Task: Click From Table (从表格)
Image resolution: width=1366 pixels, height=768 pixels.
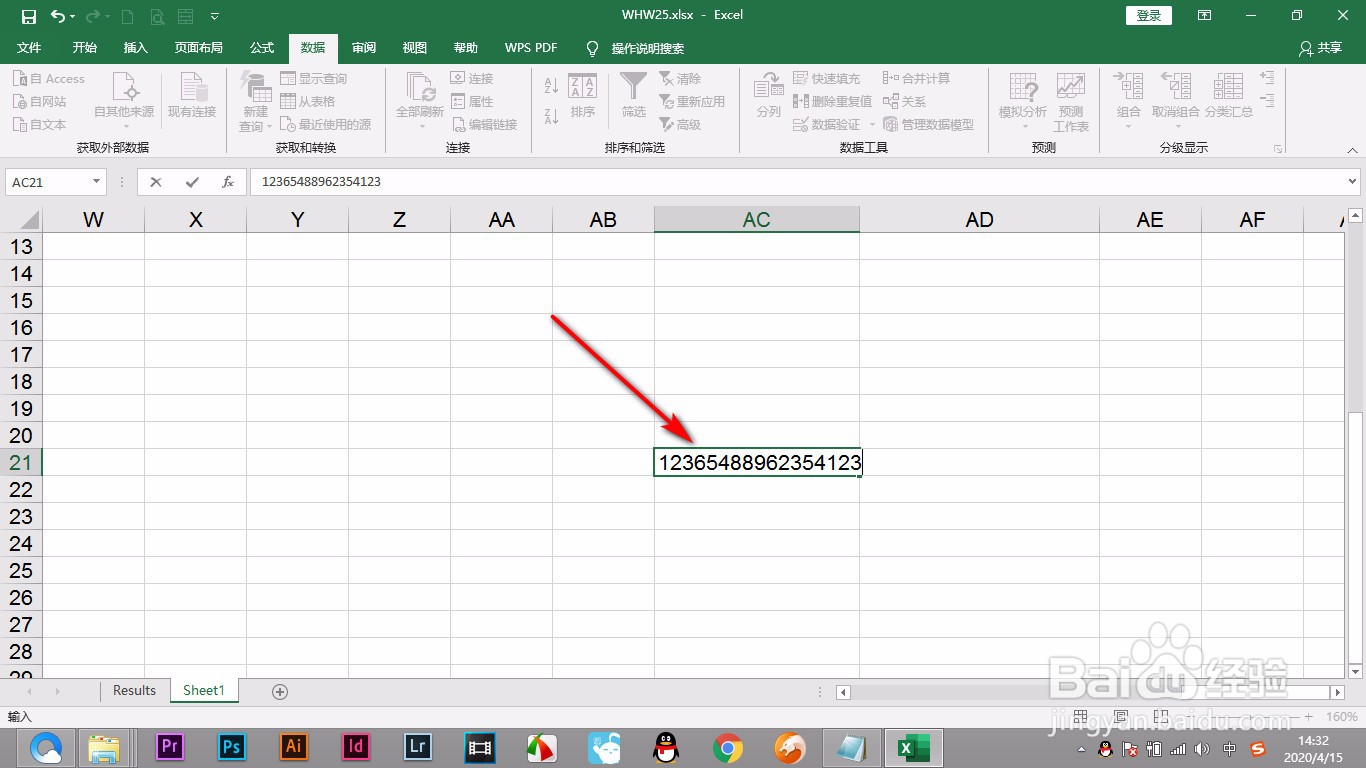Action: (x=307, y=102)
